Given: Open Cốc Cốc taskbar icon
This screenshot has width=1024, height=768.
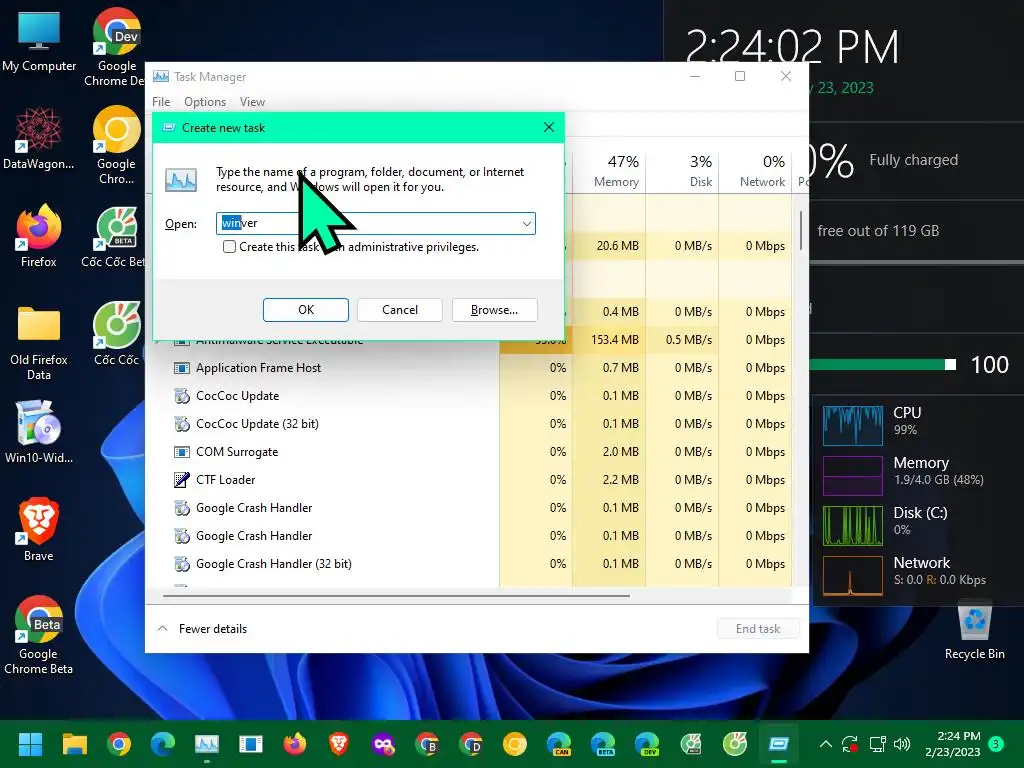Looking at the screenshot, I should tap(735, 744).
